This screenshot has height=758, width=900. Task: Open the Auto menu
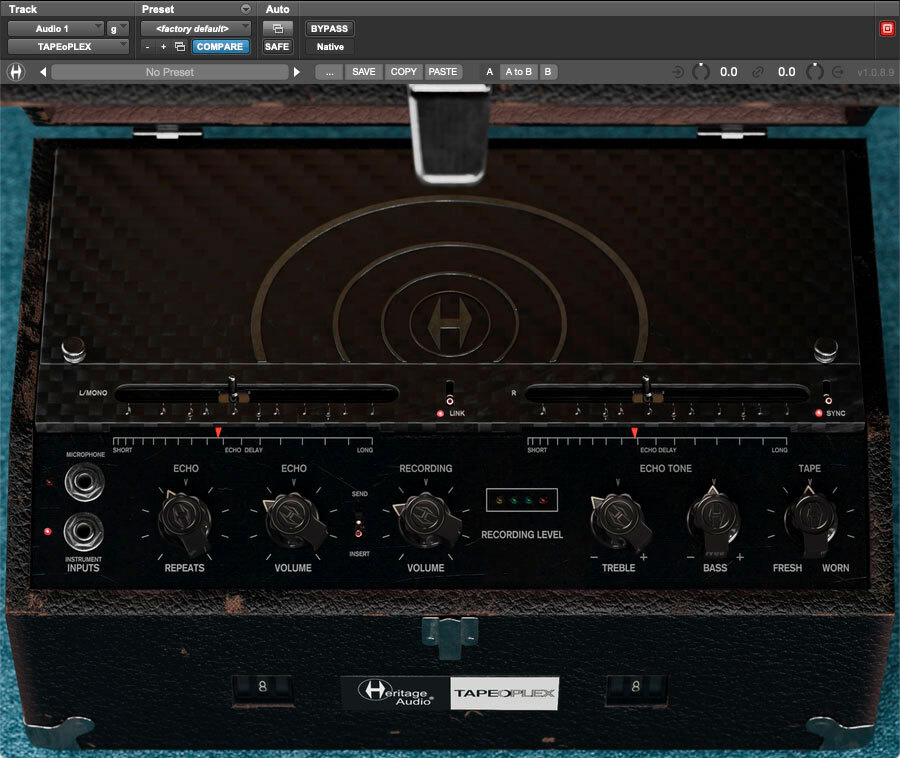(x=278, y=9)
